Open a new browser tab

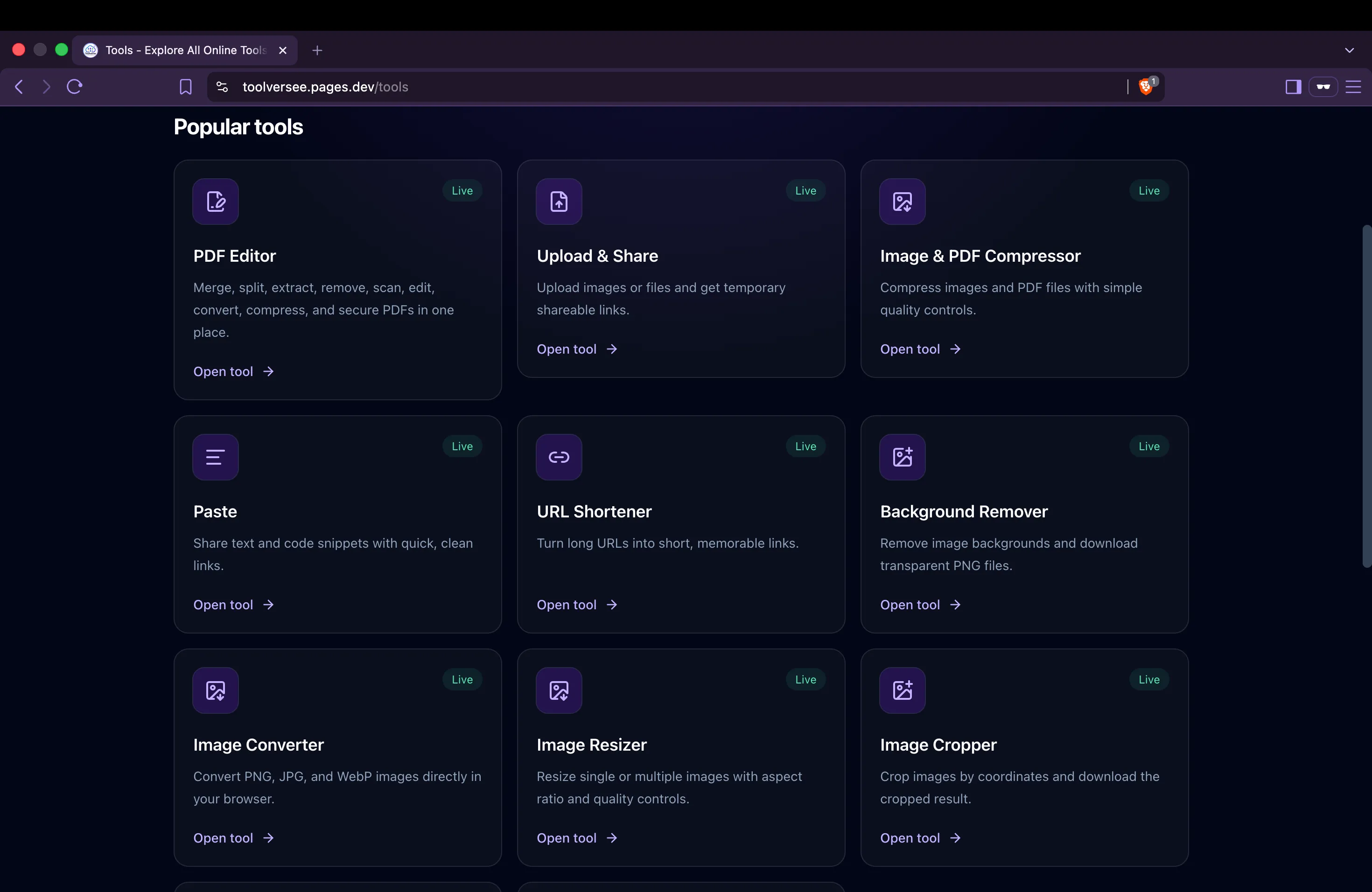pos(317,51)
